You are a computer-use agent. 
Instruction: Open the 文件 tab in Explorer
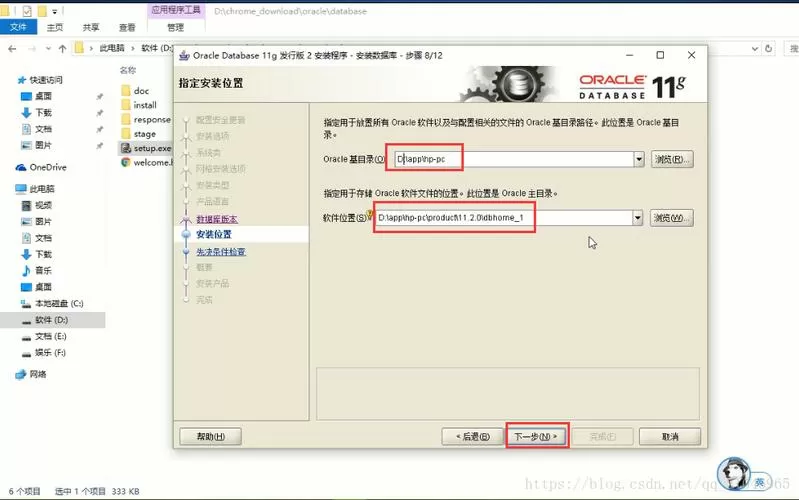[x=18, y=27]
